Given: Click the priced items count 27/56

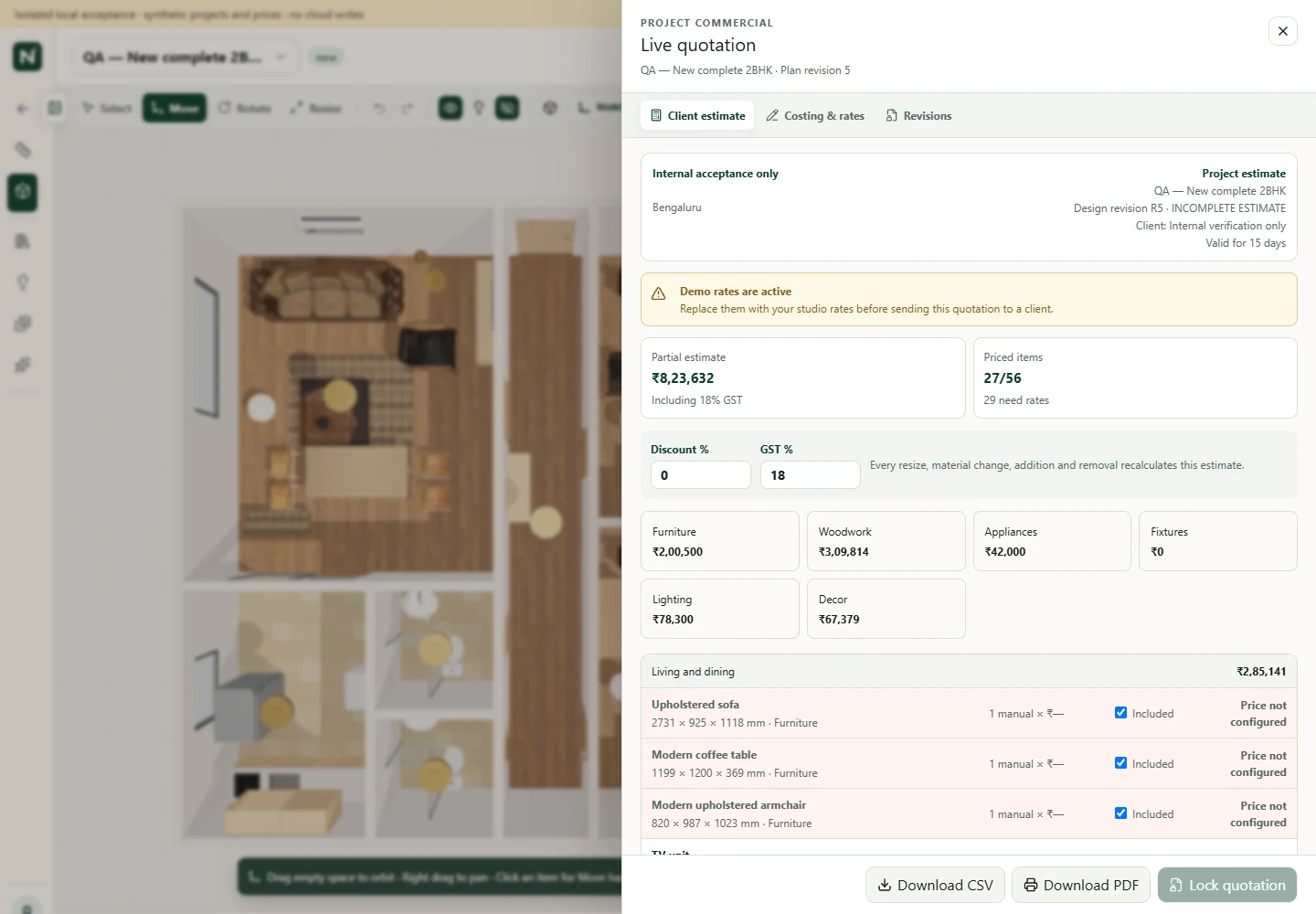Looking at the screenshot, I should (1003, 378).
